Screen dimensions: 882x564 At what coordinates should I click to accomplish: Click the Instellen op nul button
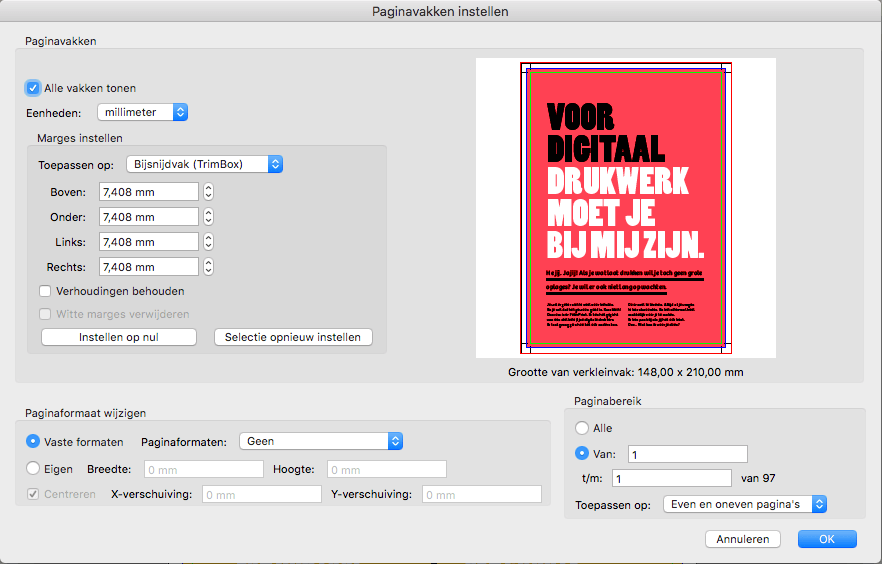click(119, 337)
